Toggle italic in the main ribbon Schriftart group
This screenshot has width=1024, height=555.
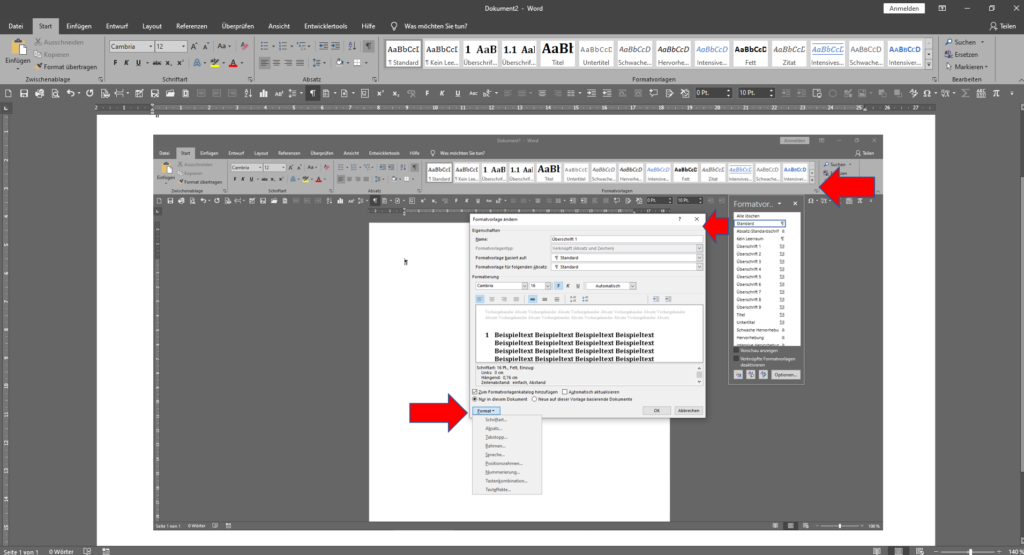(x=126, y=63)
